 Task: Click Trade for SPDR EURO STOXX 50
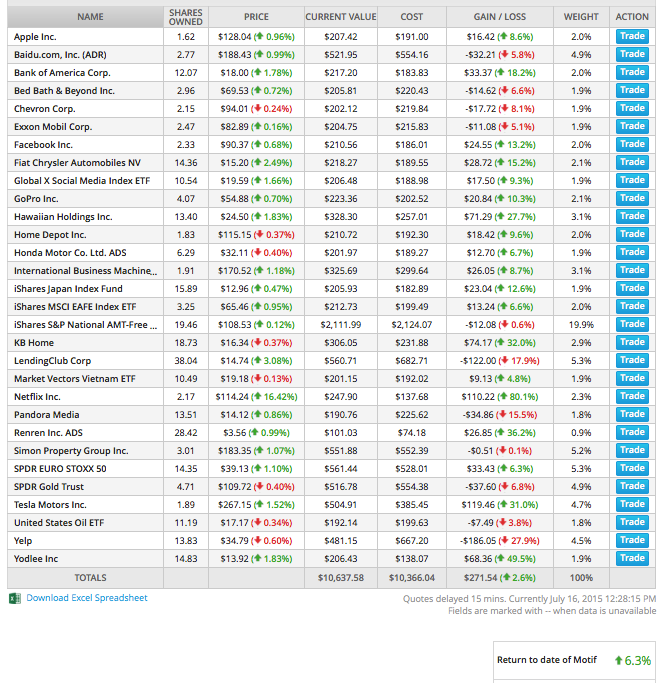[632, 468]
